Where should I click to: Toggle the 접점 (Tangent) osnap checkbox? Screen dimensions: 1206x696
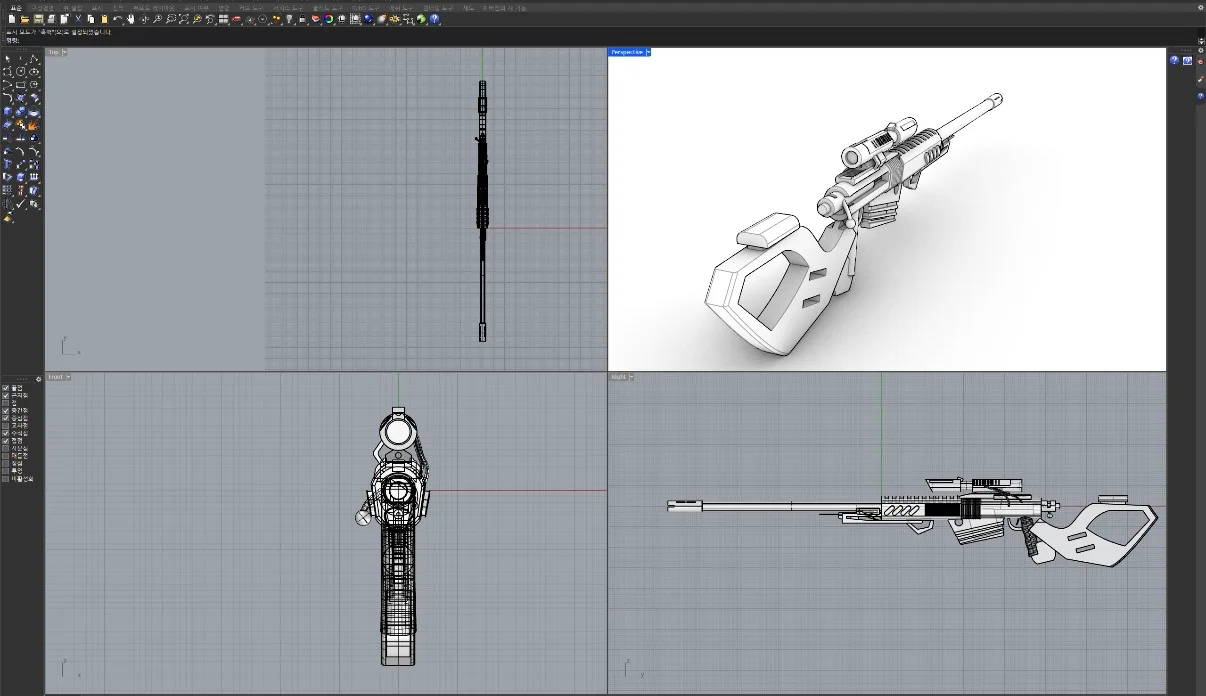(6, 441)
